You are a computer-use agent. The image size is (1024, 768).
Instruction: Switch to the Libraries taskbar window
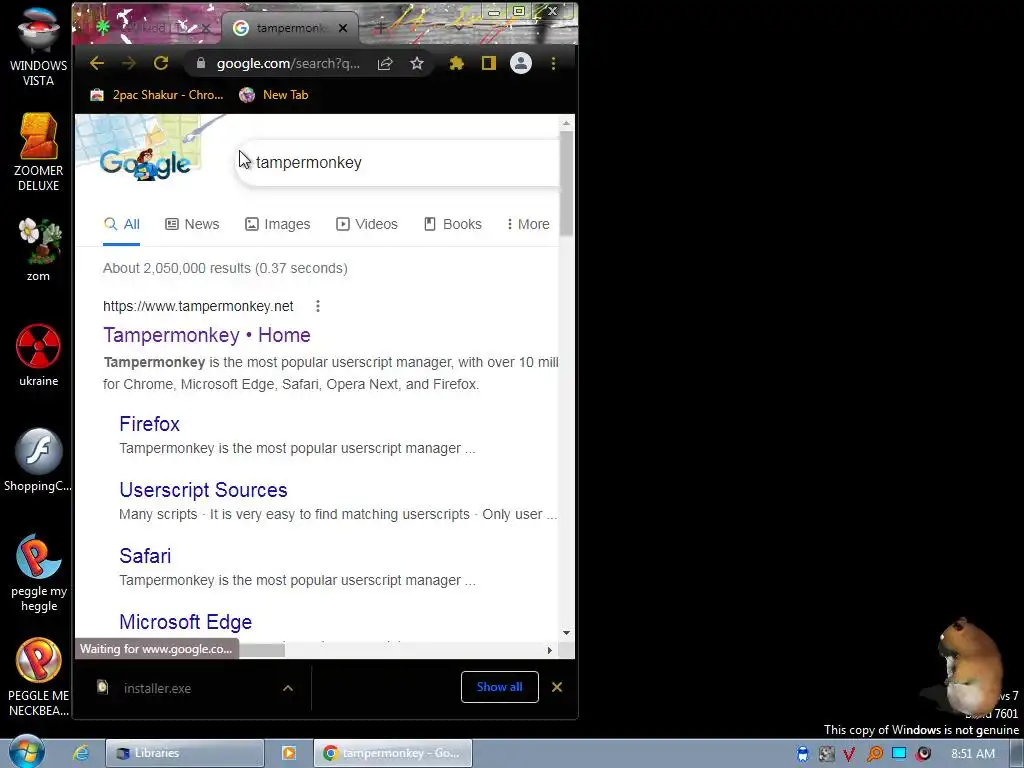(185, 753)
